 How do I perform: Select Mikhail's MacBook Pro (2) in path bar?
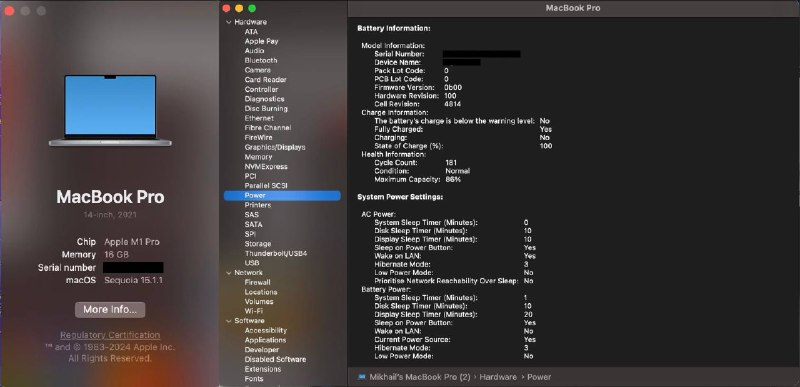(x=420, y=377)
